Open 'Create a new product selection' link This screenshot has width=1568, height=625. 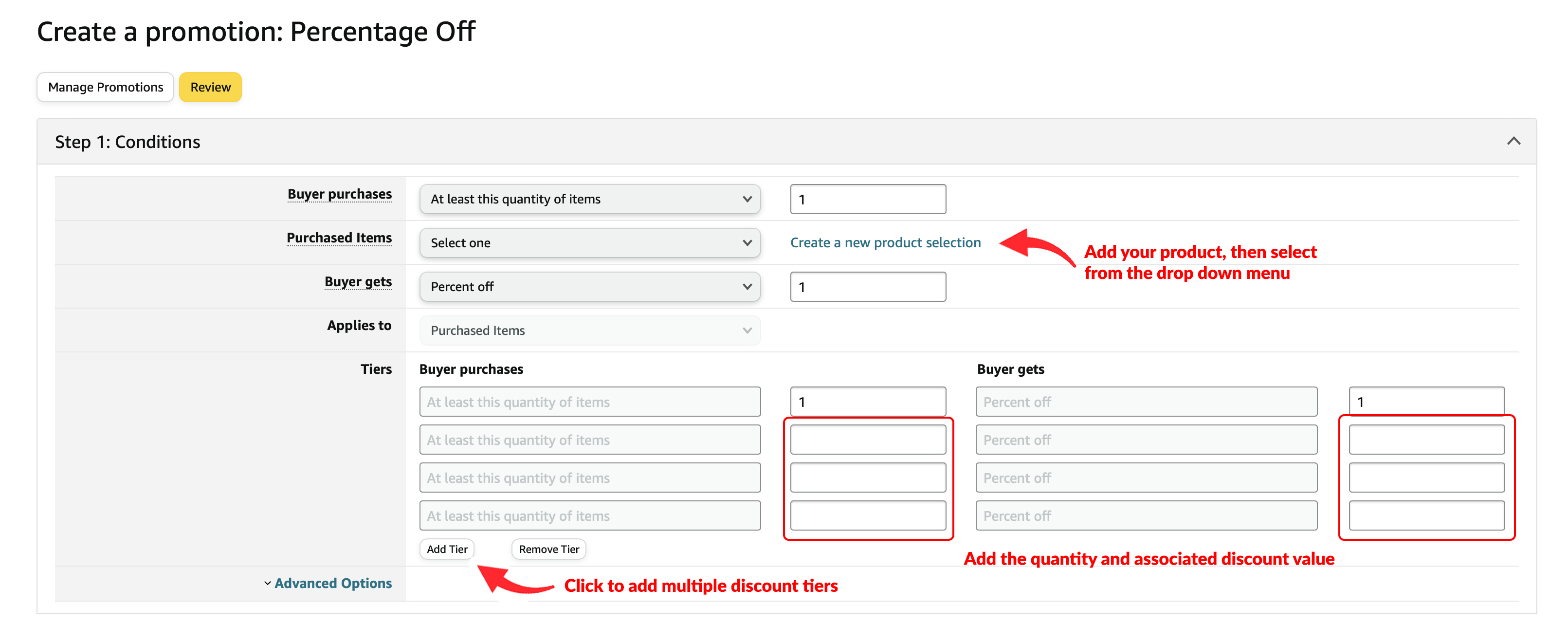pyautogui.click(x=886, y=242)
